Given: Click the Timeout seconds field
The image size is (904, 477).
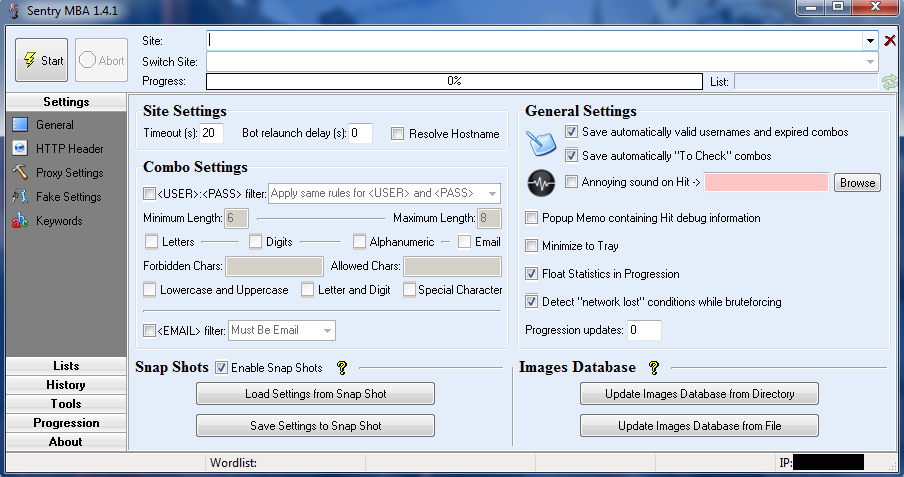Looking at the screenshot, I should 211,133.
